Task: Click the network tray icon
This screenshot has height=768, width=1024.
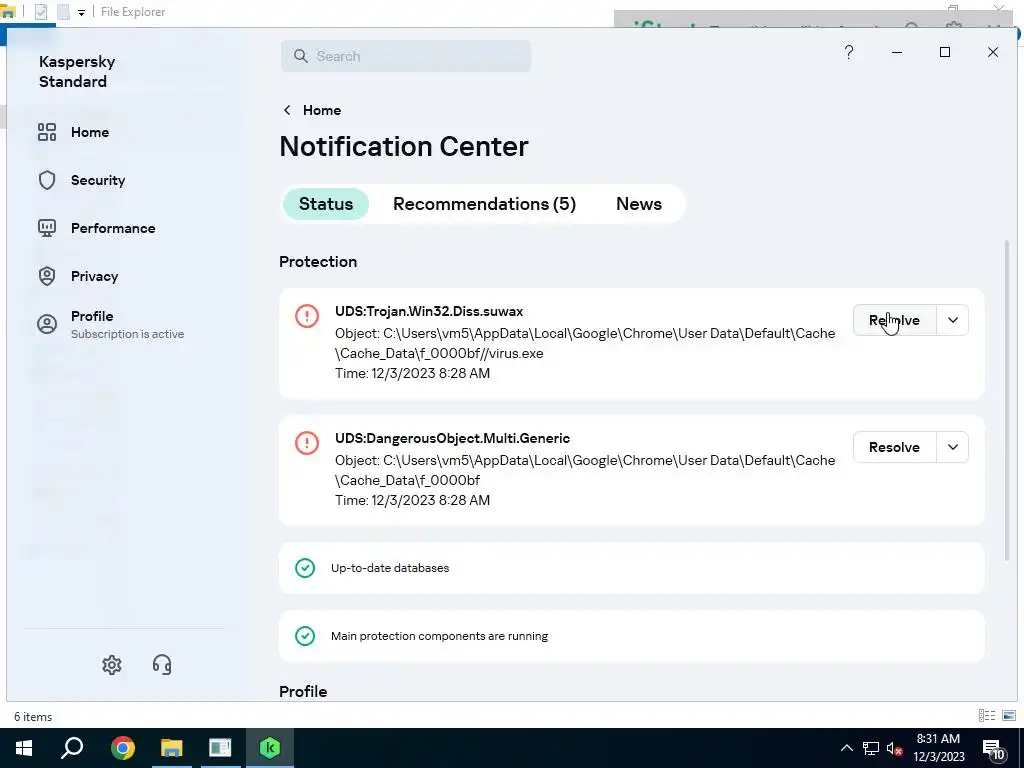Action: pos(871,748)
